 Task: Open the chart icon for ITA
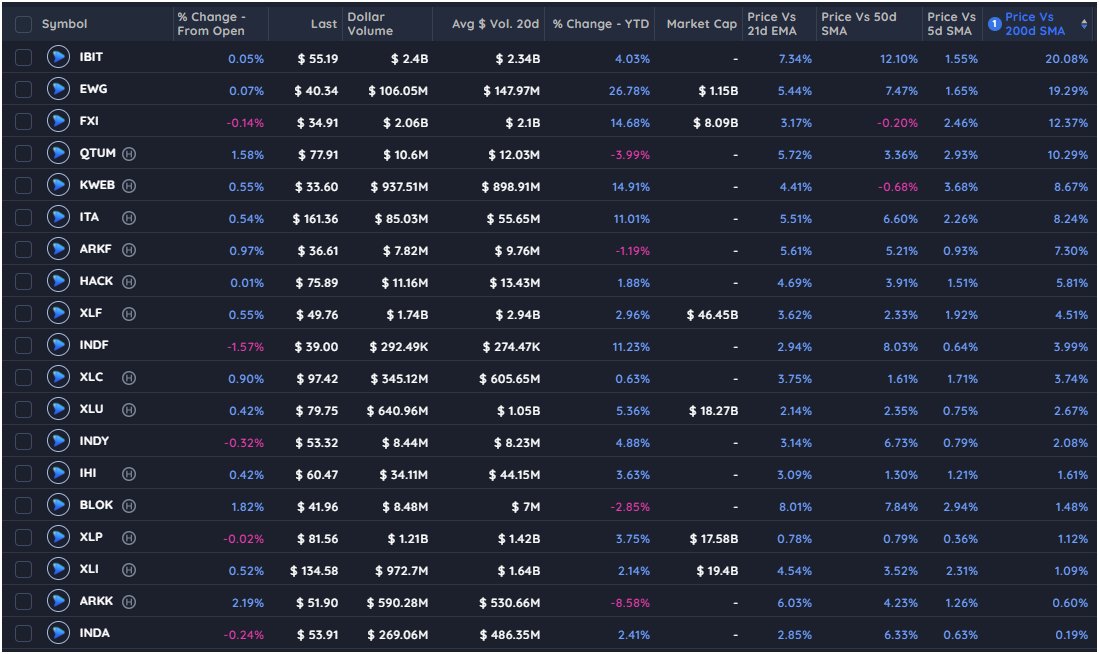click(x=58, y=217)
